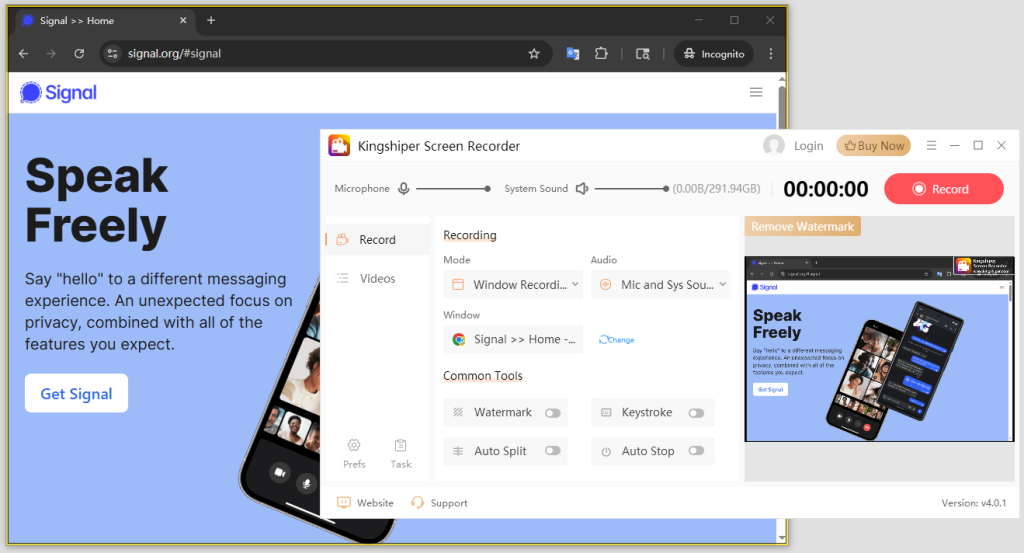Go forward in Chrome browser
The height and width of the screenshot is (553, 1024).
[x=51, y=54]
